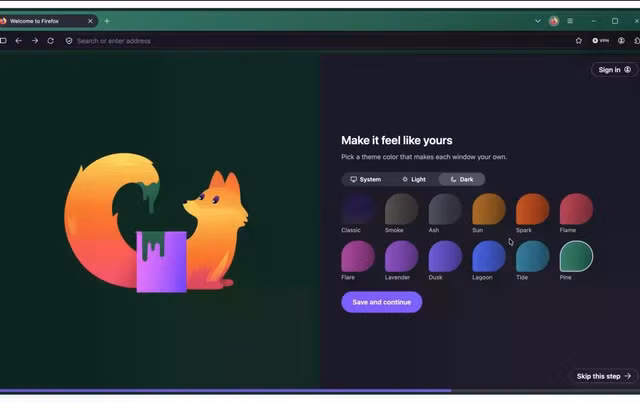Choose the Spark theme color
This screenshot has width=640, height=402.
click(x=533, y=209)
